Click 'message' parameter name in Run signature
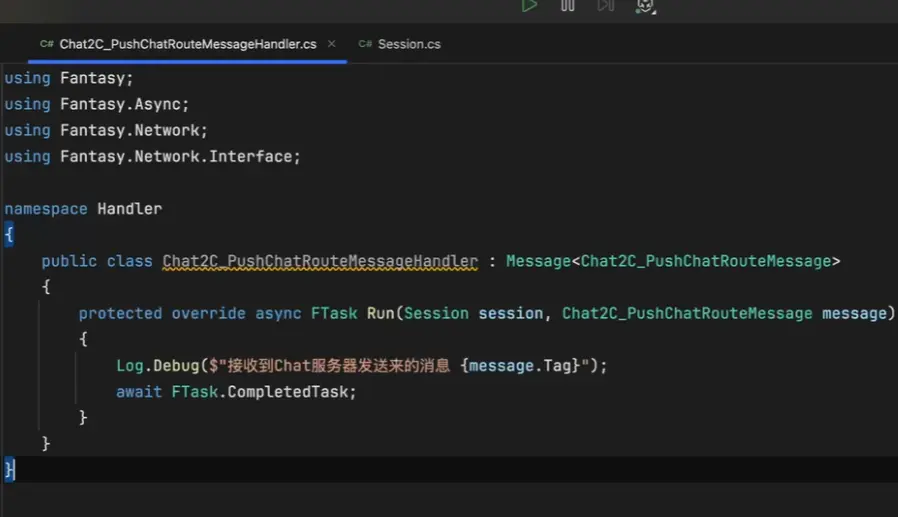 click(854, 314)
